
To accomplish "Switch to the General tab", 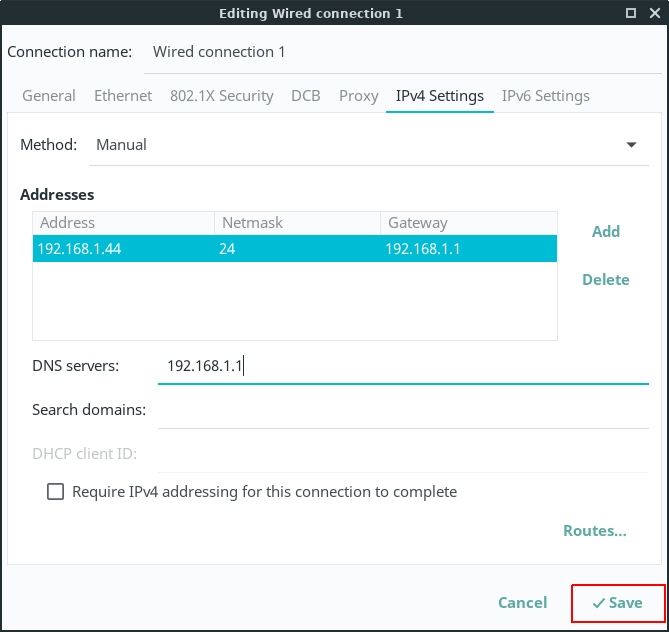I will 49,96.
